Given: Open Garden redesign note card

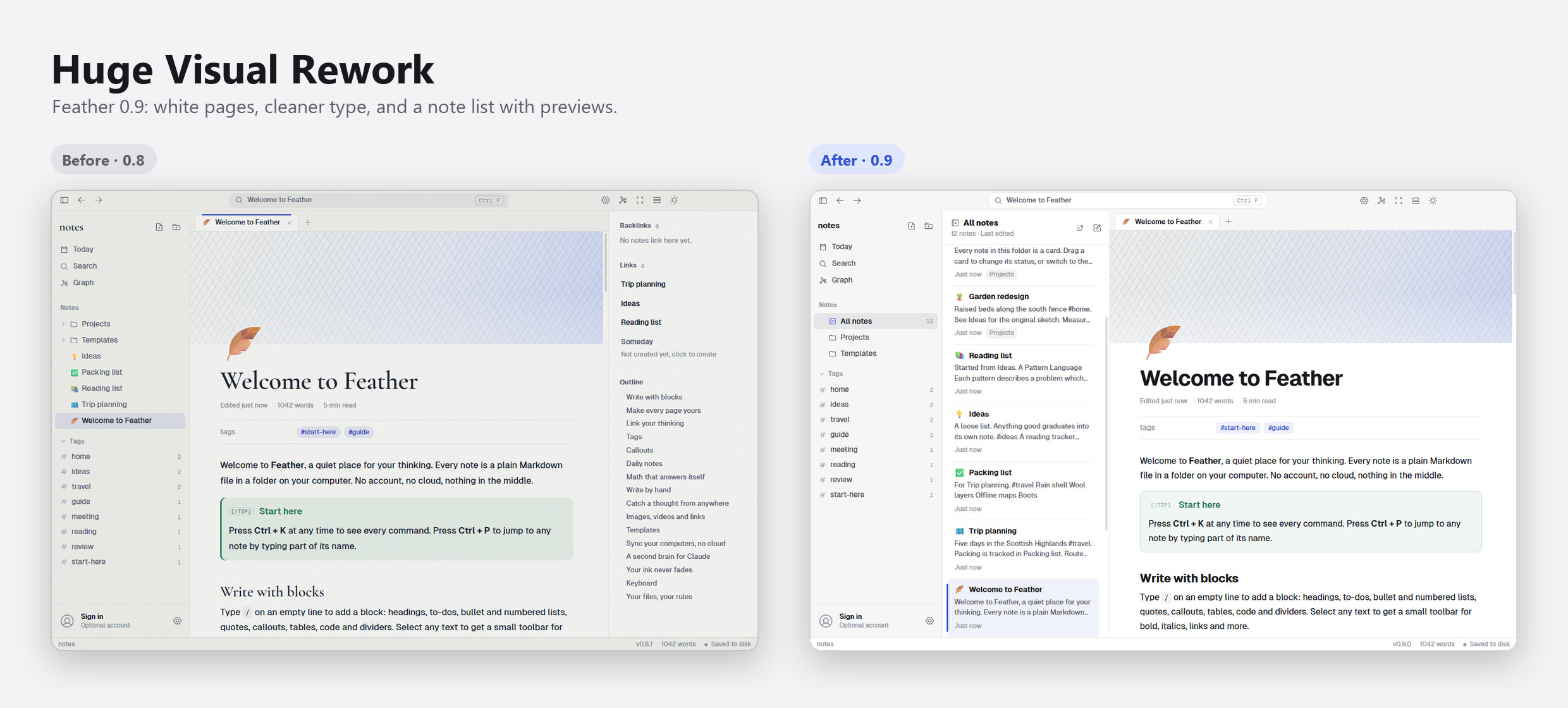Looking at the screenshot, I should (x=1023, y=314).
